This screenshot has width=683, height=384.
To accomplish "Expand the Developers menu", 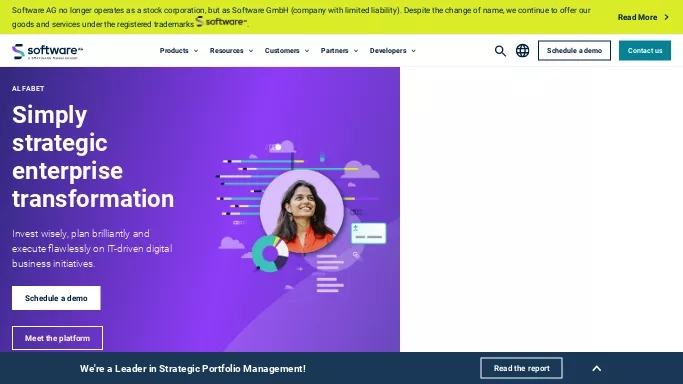I will coord(392,51).
